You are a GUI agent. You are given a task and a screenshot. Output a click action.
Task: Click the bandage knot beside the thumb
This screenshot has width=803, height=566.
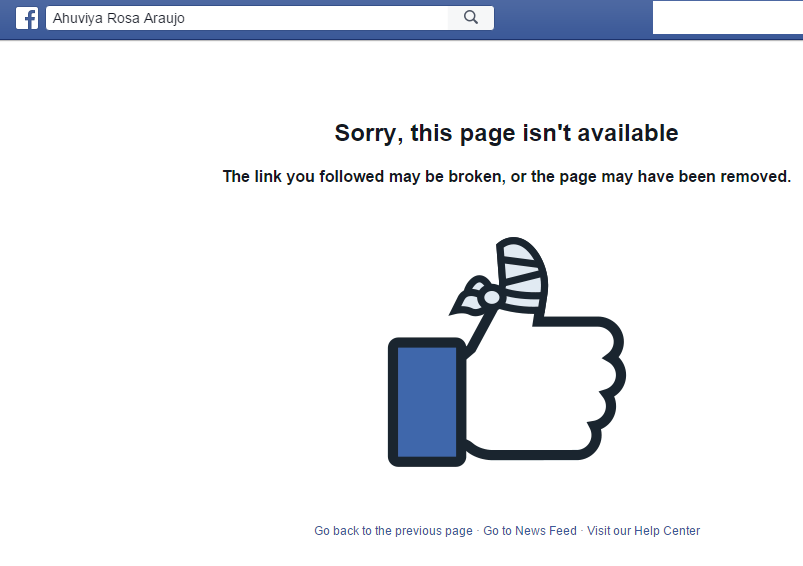coord(477,297)
